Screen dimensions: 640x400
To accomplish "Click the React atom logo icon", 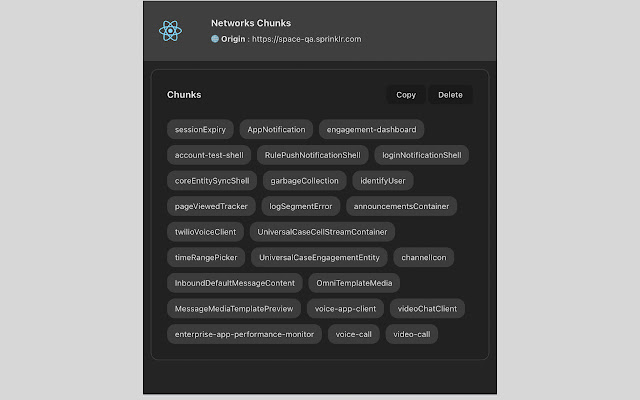I will pos(172,30).
